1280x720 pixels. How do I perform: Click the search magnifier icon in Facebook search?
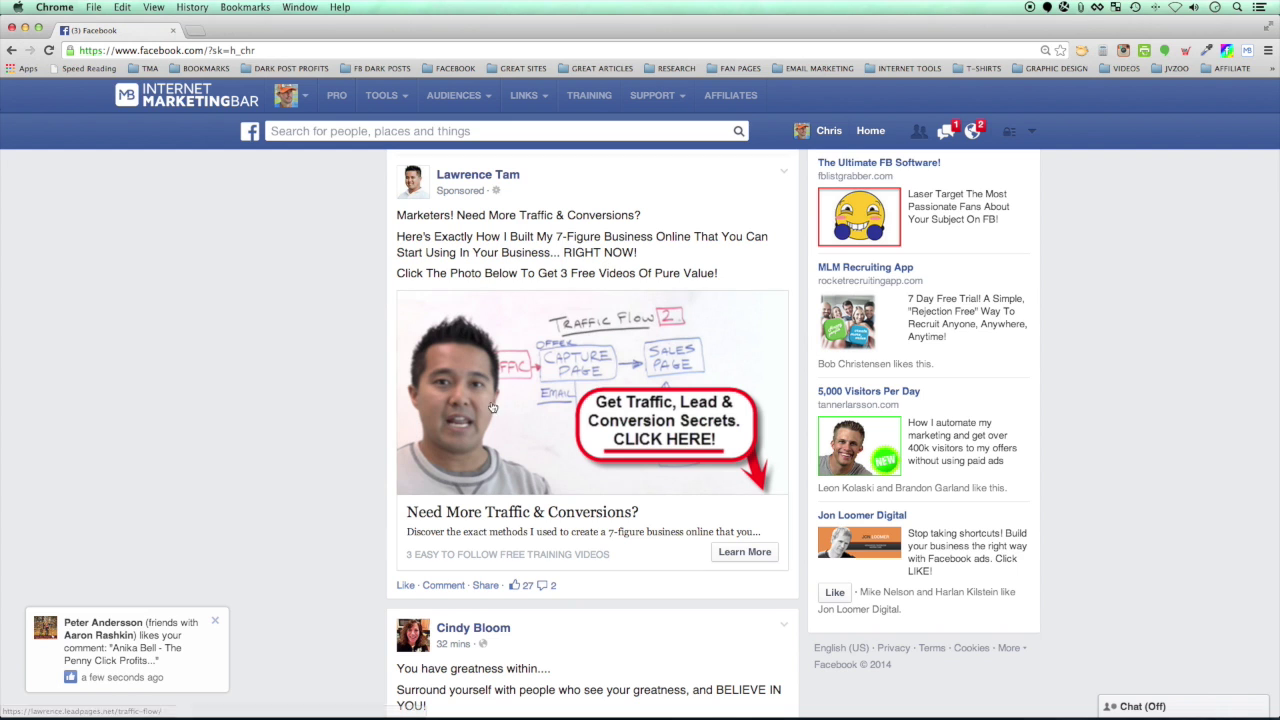[739, 131]
